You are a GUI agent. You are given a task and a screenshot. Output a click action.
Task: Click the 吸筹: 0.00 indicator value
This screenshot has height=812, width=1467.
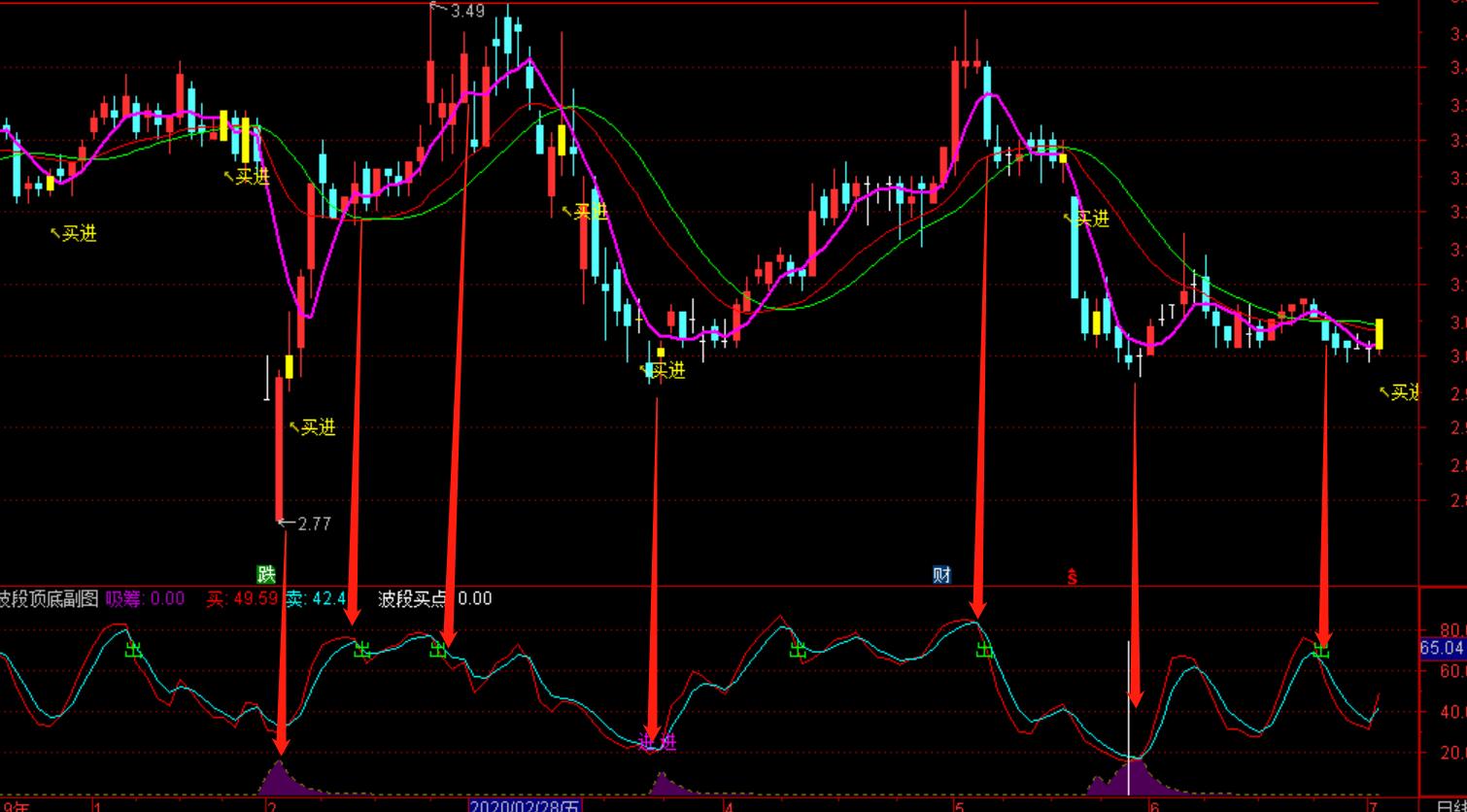pos(146,598)
